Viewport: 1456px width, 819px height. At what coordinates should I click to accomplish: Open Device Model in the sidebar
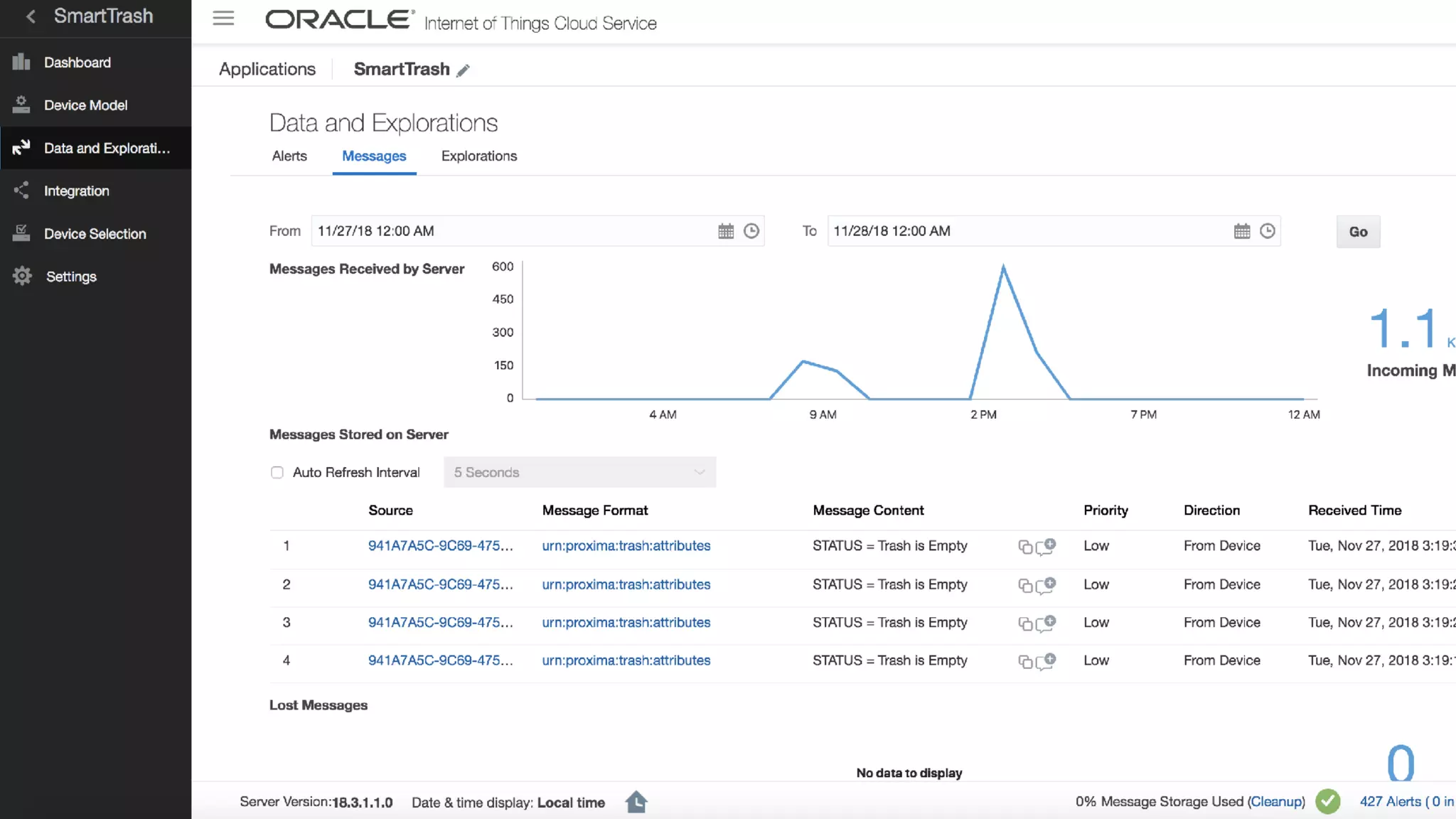point(85,105)
